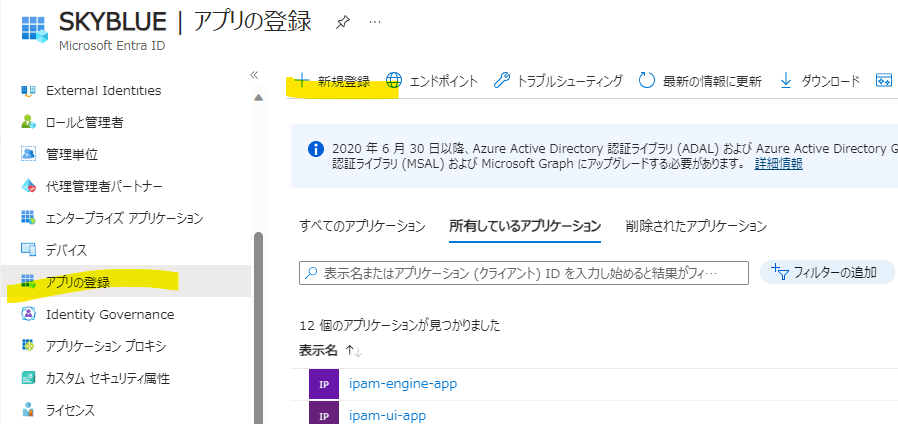Click the globe icon for エンドポイント
This screenshot has width=898, height=424.
click(393, 81)
